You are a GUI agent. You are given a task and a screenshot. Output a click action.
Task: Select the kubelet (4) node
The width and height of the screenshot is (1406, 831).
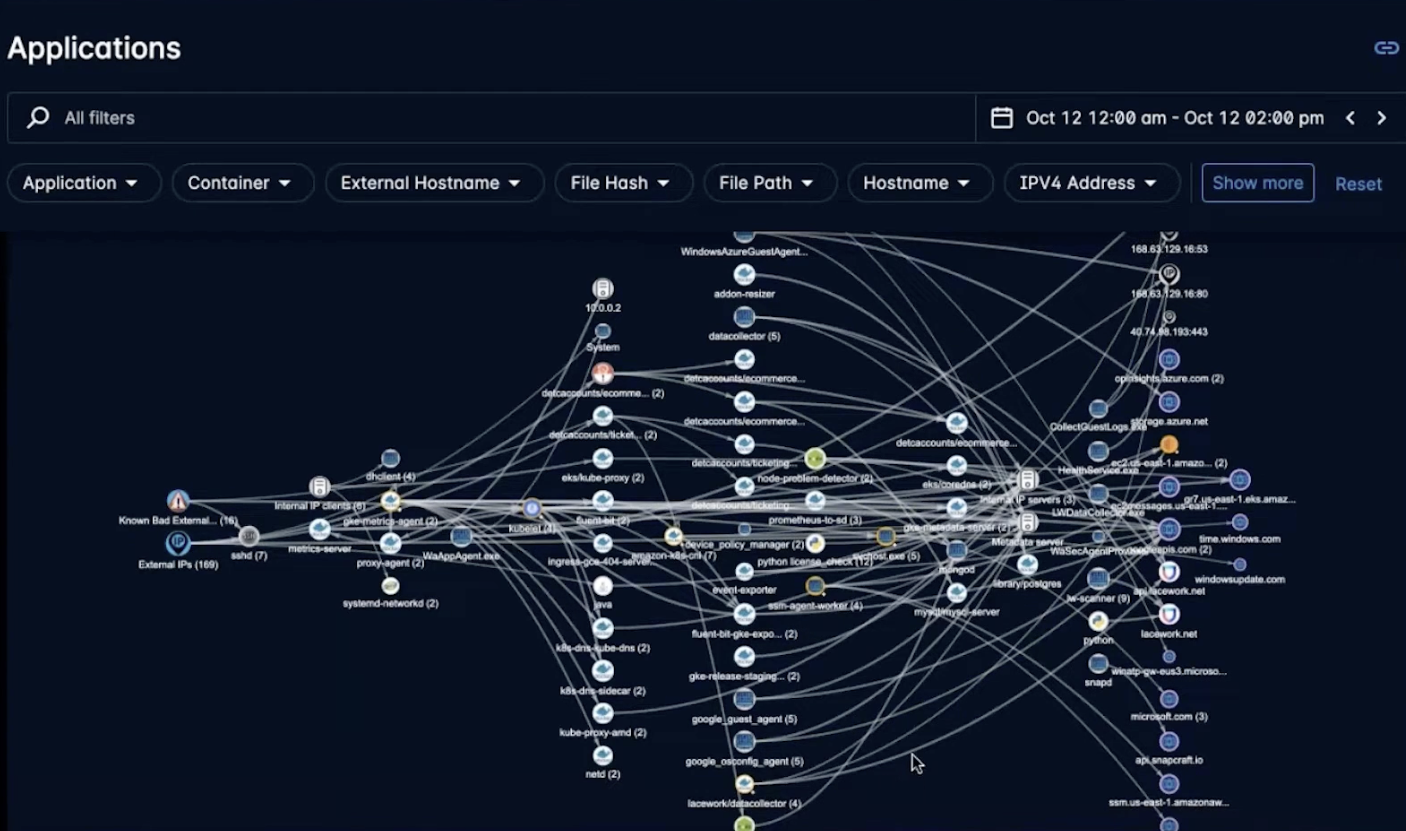[532, 508]
